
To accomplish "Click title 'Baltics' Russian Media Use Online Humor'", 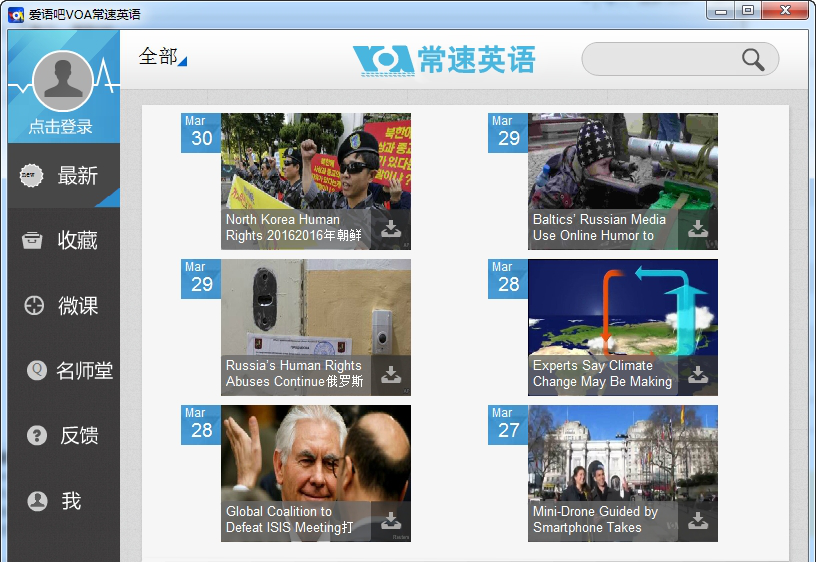I will [600, 227].
